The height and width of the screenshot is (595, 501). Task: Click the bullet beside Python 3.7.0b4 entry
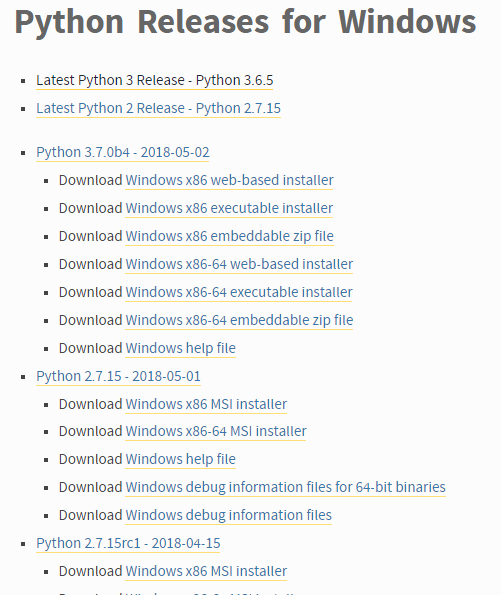(x=24, y=153)
